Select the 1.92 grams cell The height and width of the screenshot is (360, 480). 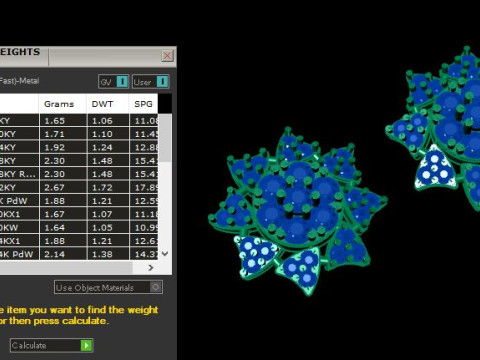63,147
